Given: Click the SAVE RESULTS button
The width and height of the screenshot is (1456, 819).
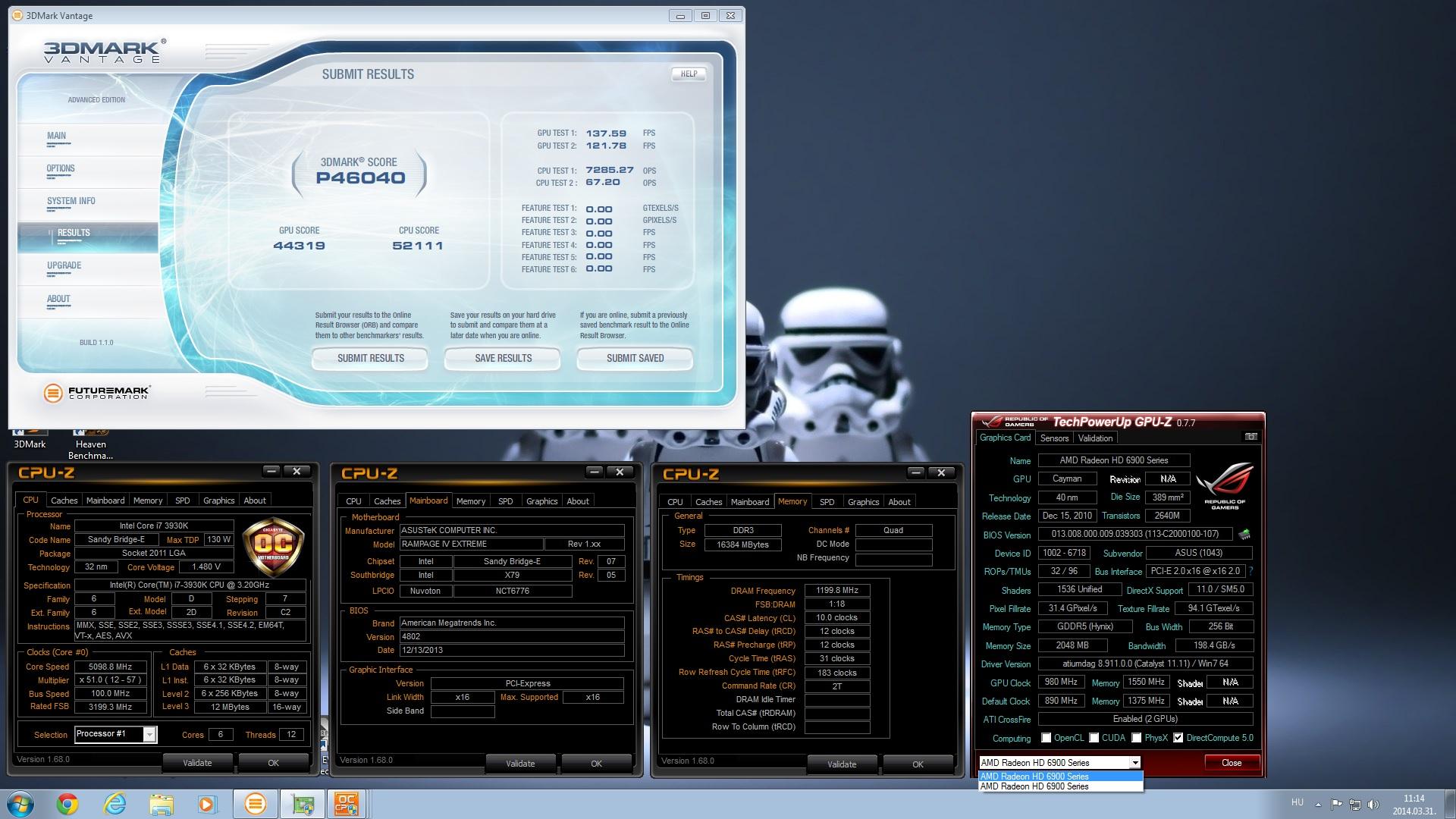Looking at the screenshot, I should pos(503,358).
